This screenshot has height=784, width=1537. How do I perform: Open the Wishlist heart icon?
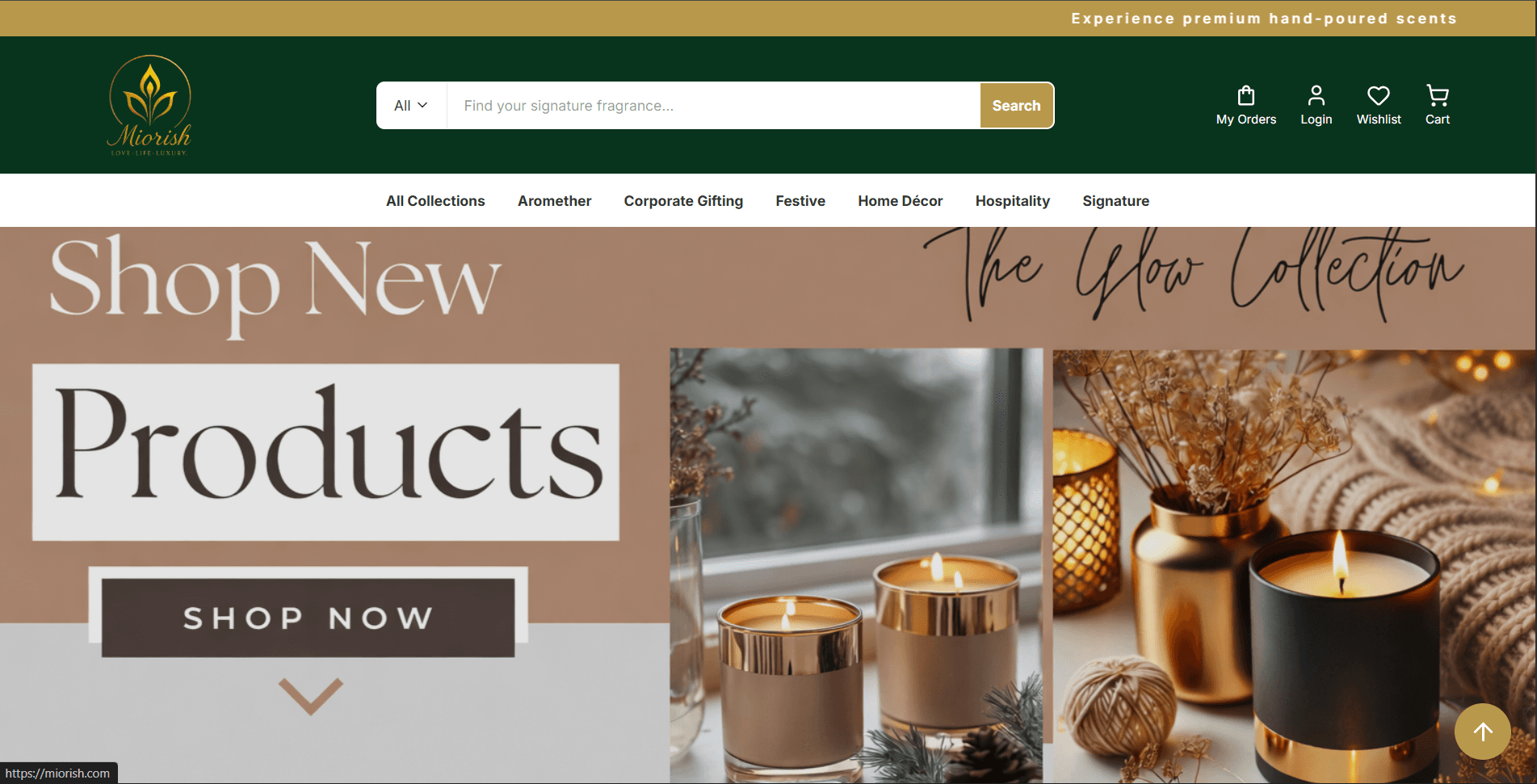pyautogui.click(x=1379, y=96)
